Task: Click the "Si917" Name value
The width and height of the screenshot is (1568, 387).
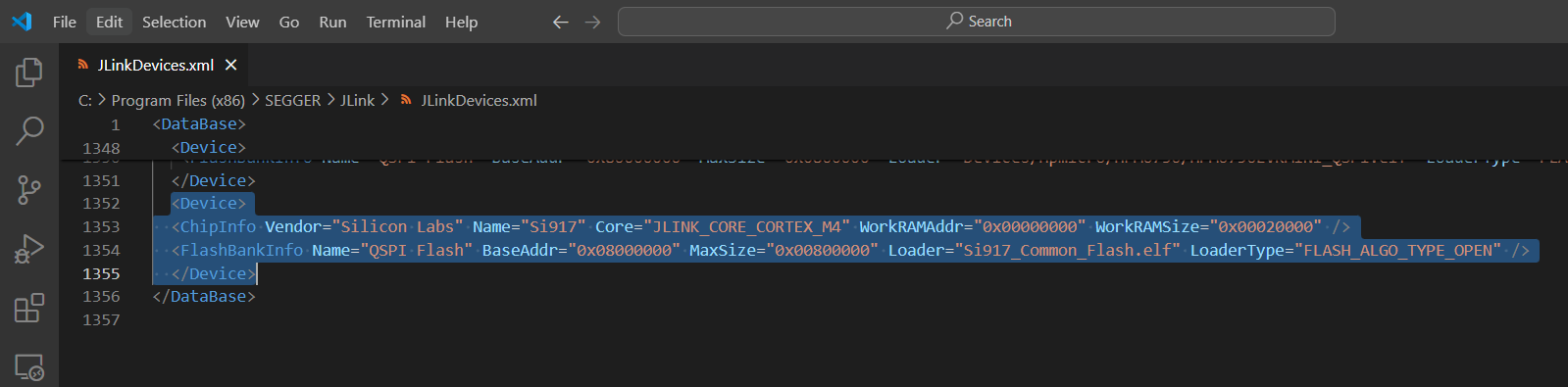Action: pyautogui.click(x=553, y=226)
